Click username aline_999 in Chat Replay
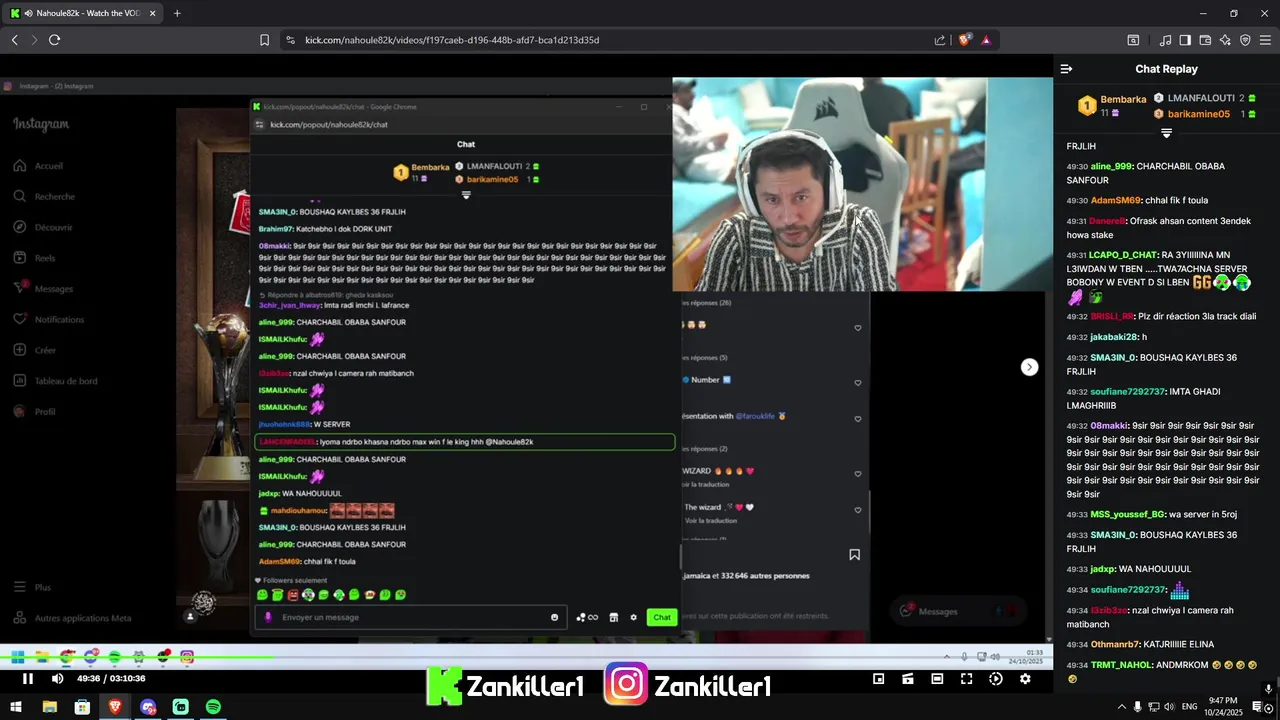Viewport: 1280px width, 720px height. pyautogui.click(x=1111, y=166)
